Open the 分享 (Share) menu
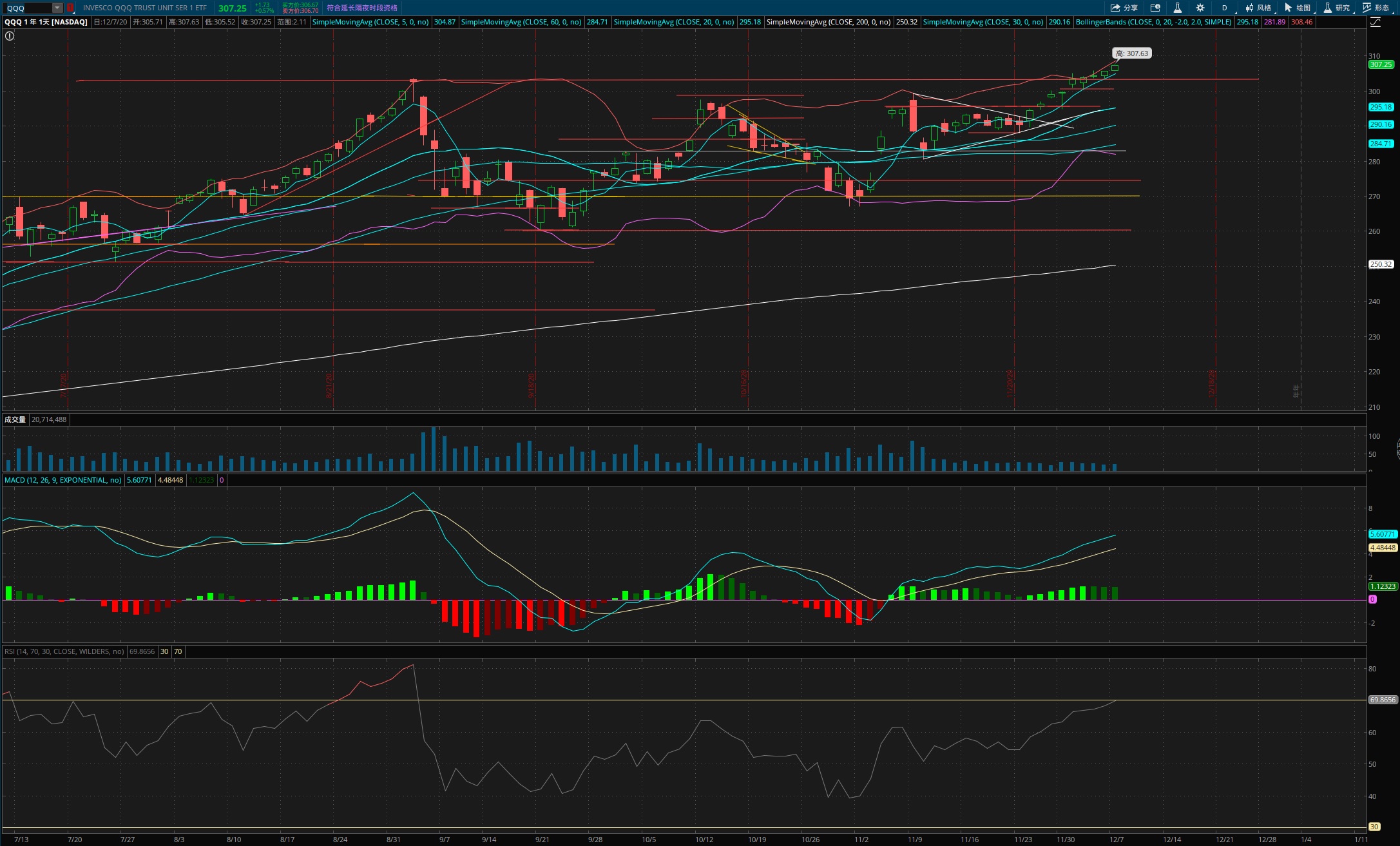Screen dimensions: 1400x846 1124,8
